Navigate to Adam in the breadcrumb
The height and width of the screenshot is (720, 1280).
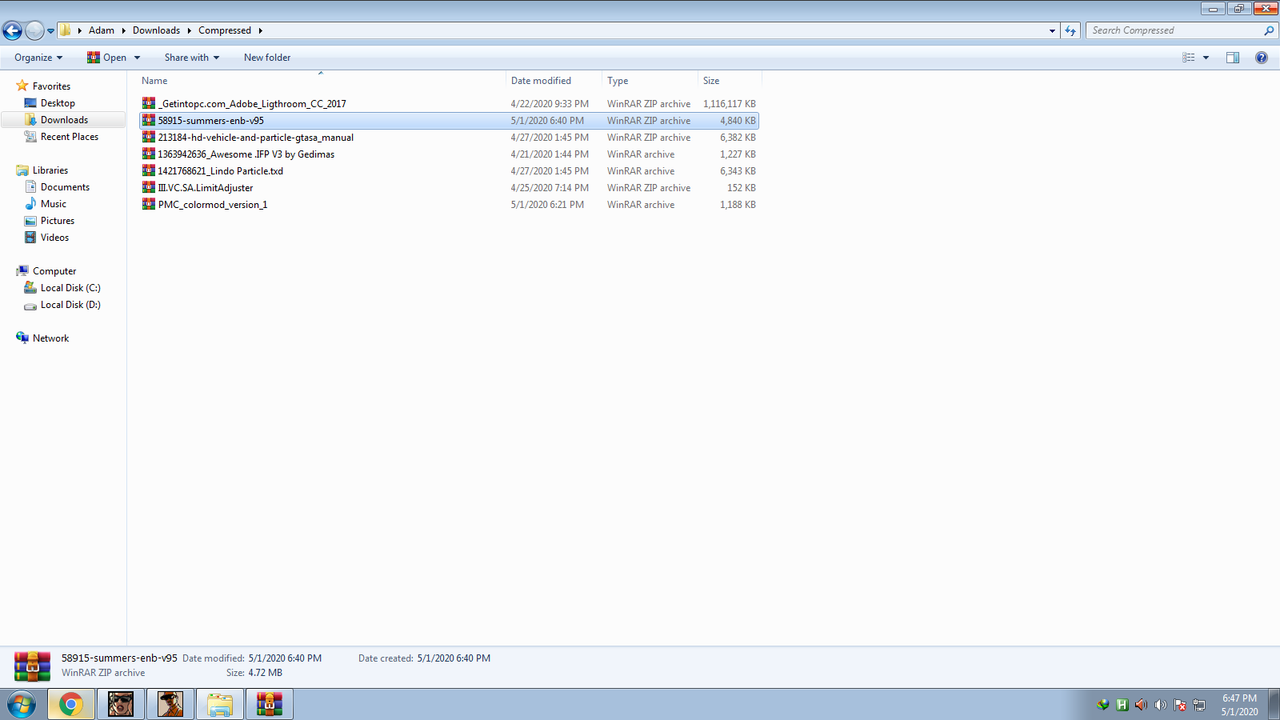click(x=101, y=31)
